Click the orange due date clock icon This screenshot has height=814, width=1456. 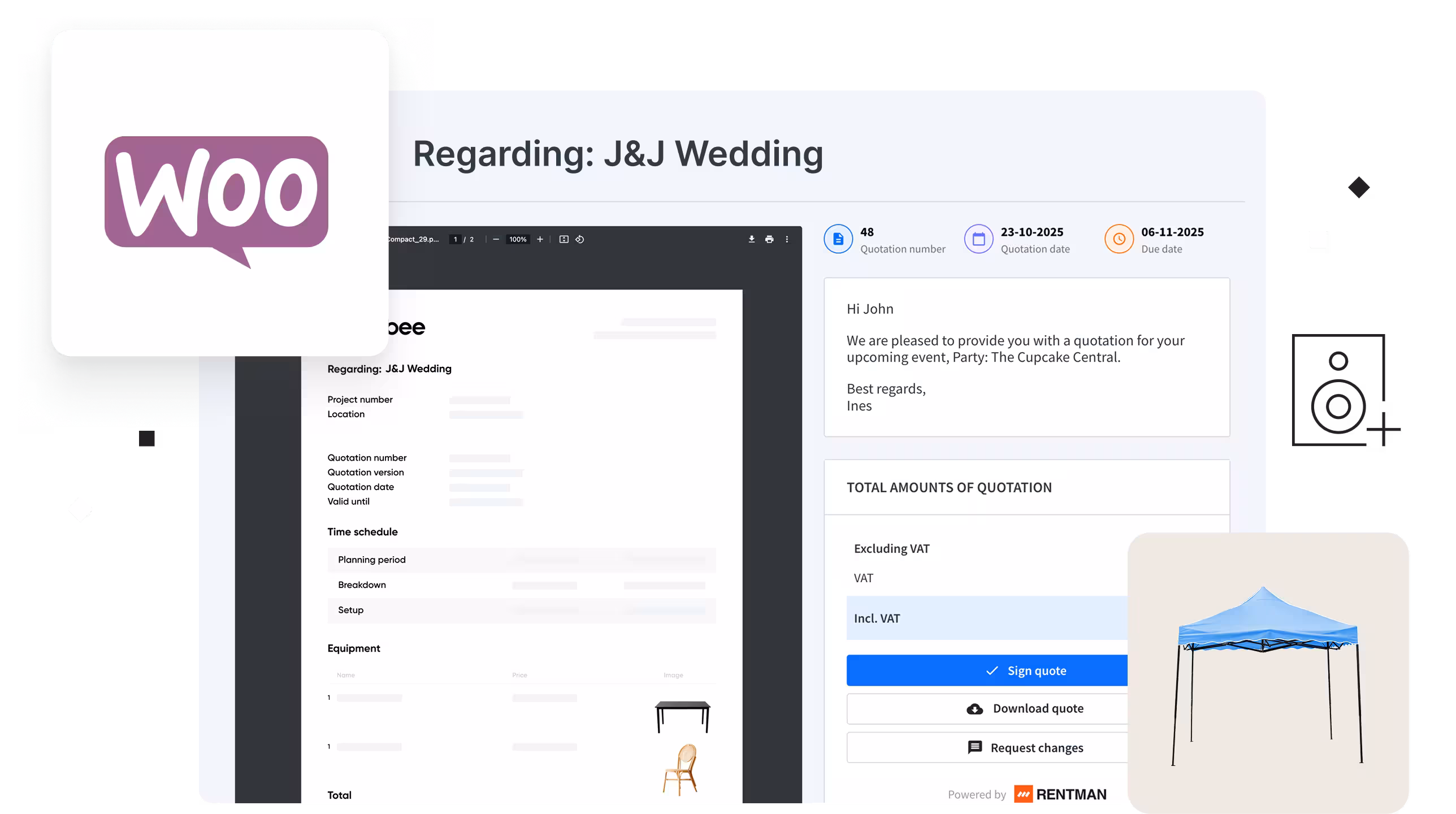[1119, 239]
